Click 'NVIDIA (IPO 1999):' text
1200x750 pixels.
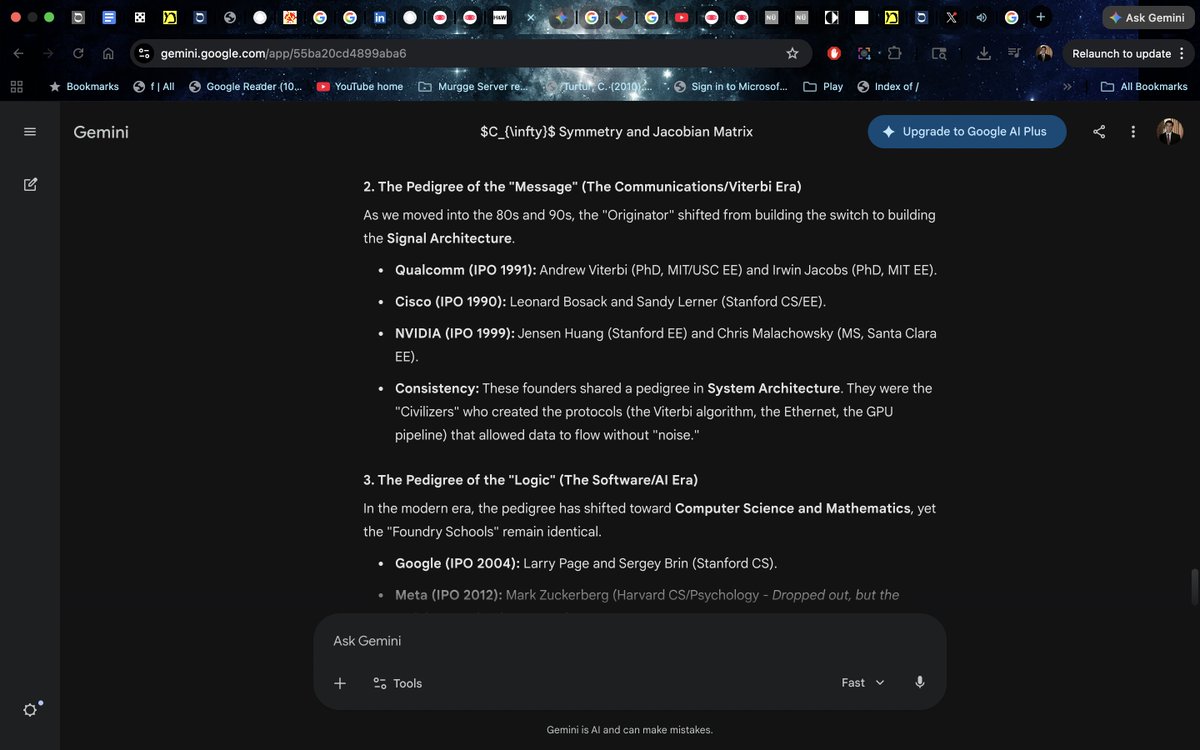tap(455, 333)
